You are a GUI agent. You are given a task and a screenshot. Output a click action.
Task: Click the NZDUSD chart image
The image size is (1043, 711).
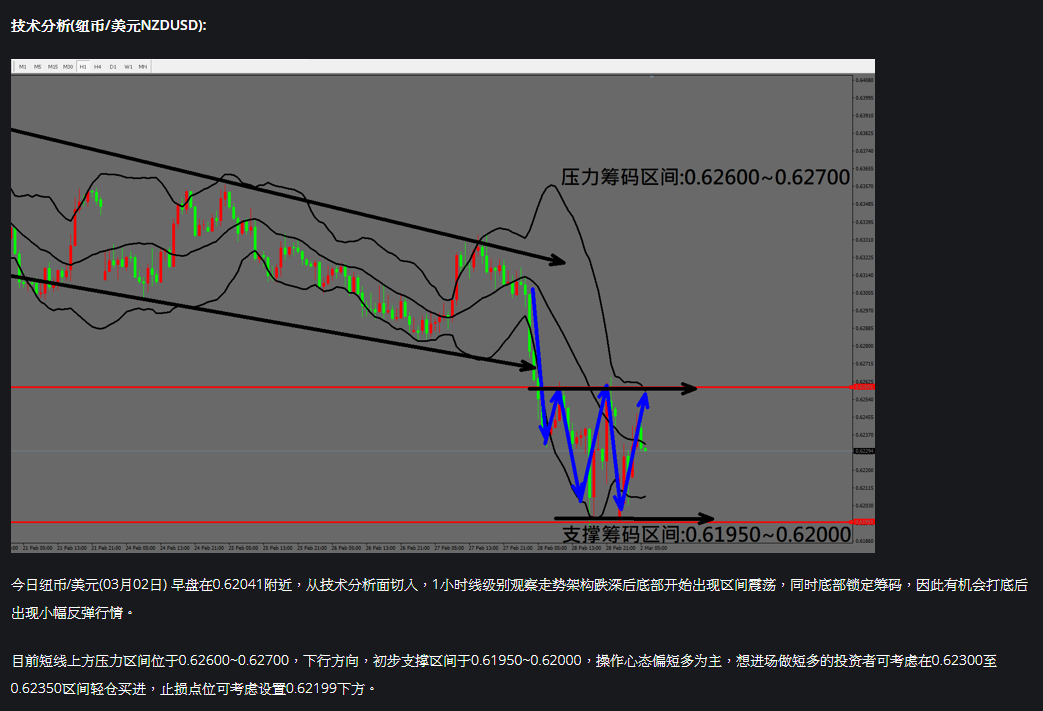click(x=442, y=306)
